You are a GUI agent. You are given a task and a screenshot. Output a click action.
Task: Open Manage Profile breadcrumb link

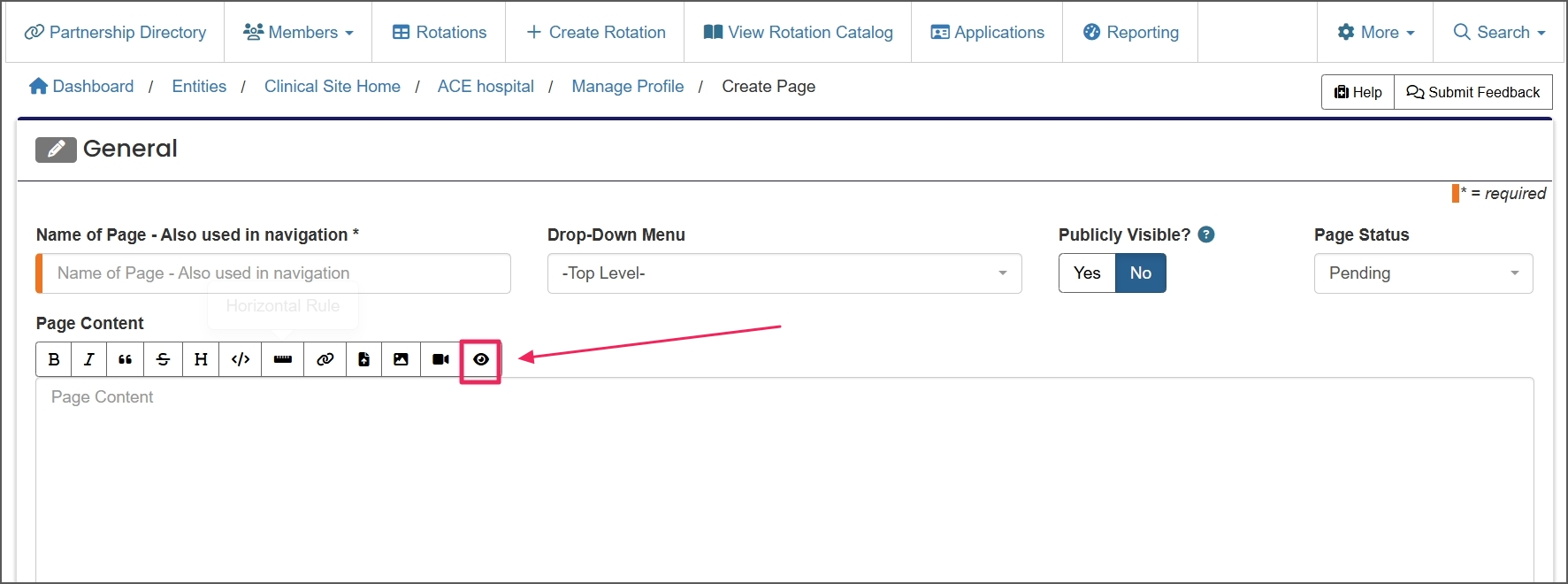(628, 86)
